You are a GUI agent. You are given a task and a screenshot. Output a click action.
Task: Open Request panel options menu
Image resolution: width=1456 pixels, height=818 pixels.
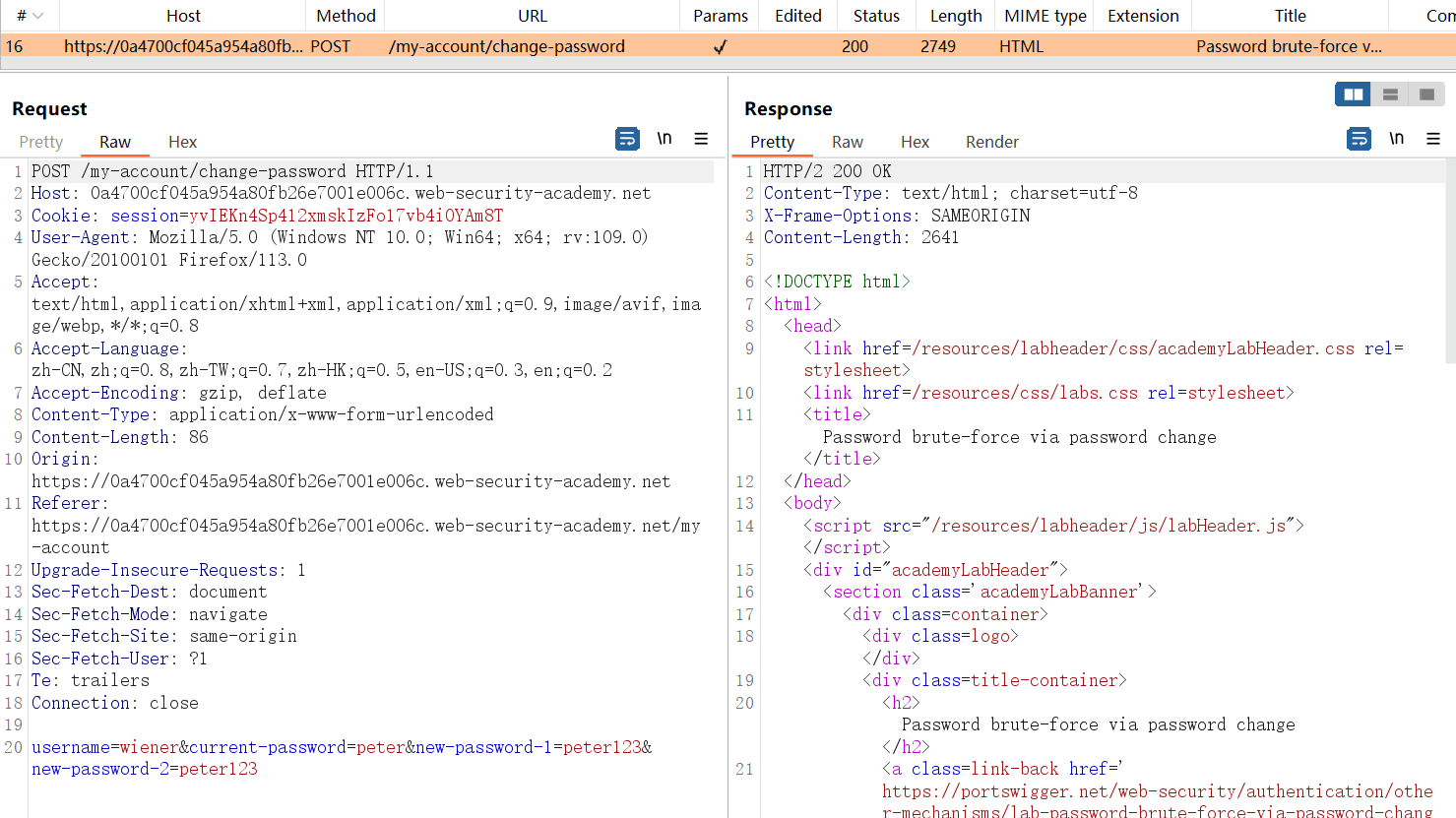click(701, 139)
